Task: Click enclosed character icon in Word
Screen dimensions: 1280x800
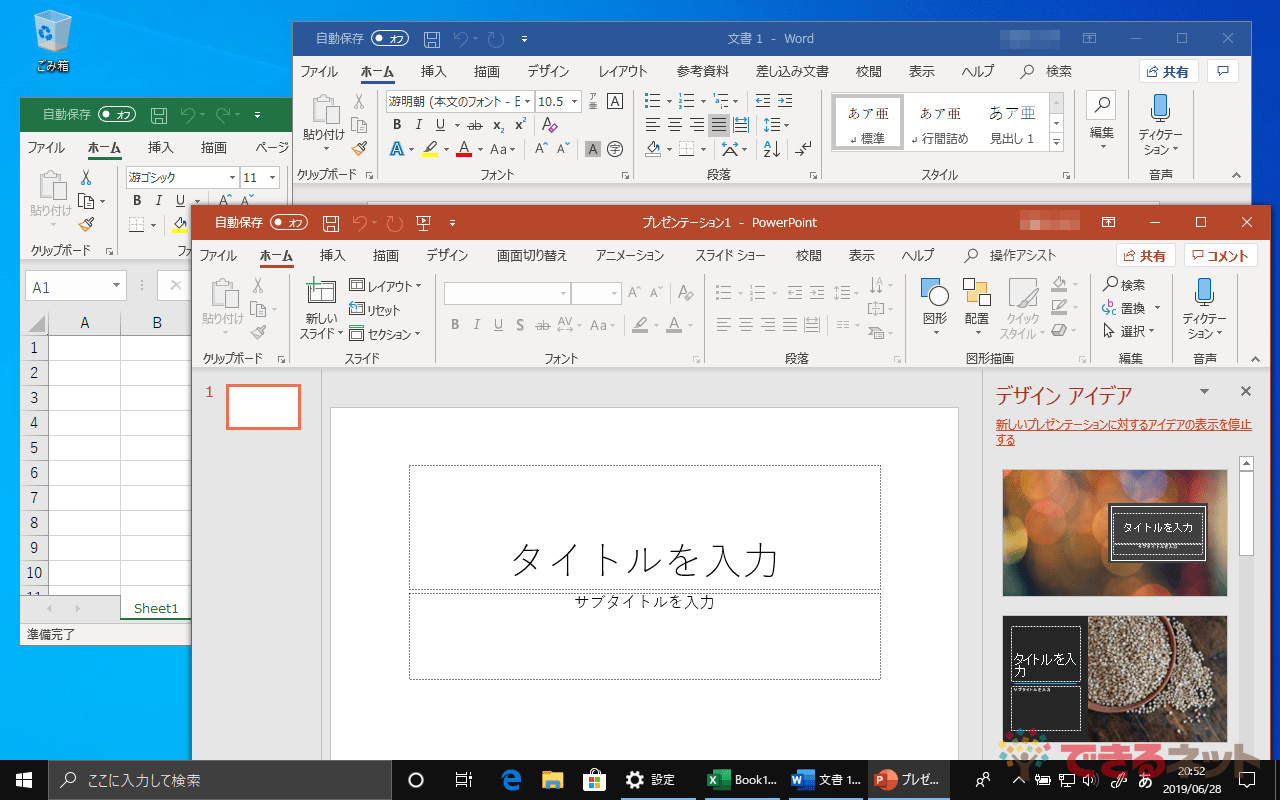Action: coord(615,149)
